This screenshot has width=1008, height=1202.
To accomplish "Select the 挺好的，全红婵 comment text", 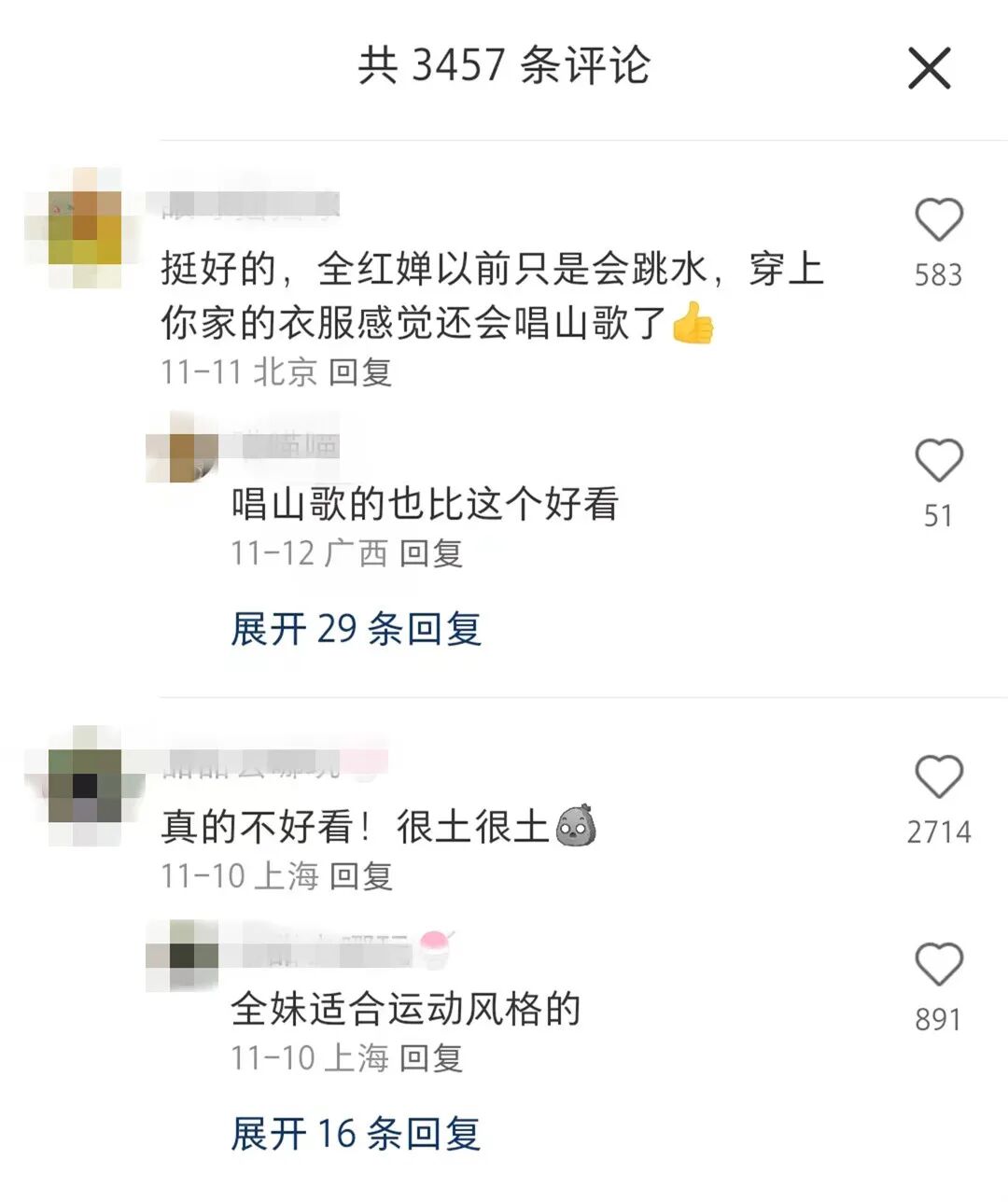I will tap(493, 296).
